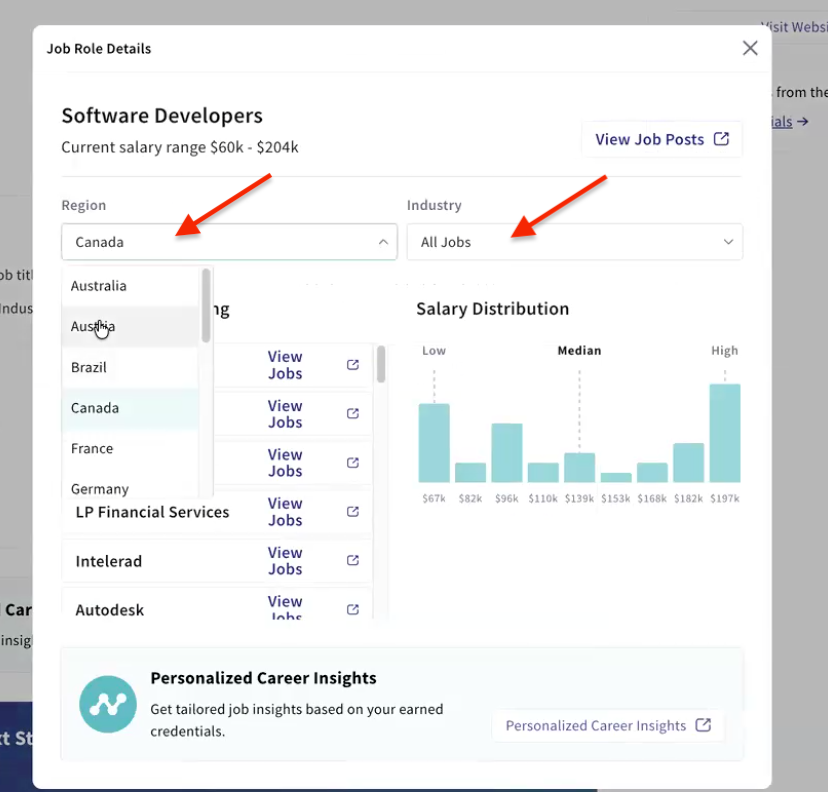Select Brazil from the region list

[130, 367]
